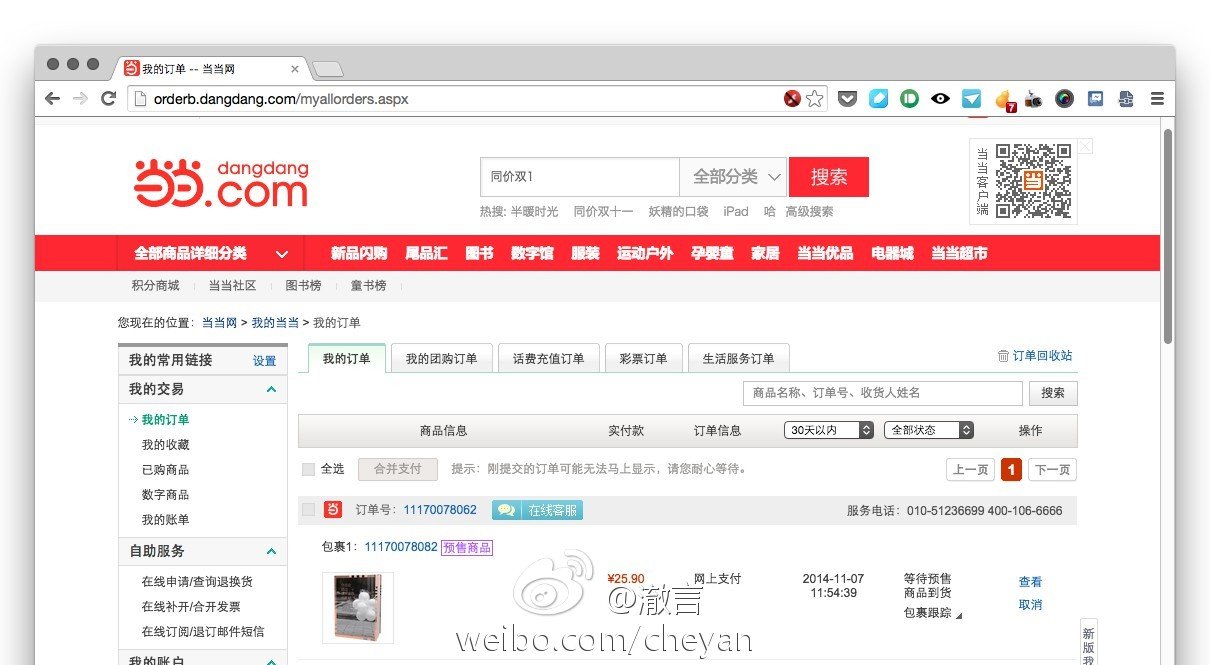This screenshot has height=665, width=1210.
Task: Switch to the 我的团购订单 tab
Action: pos(441,357)
